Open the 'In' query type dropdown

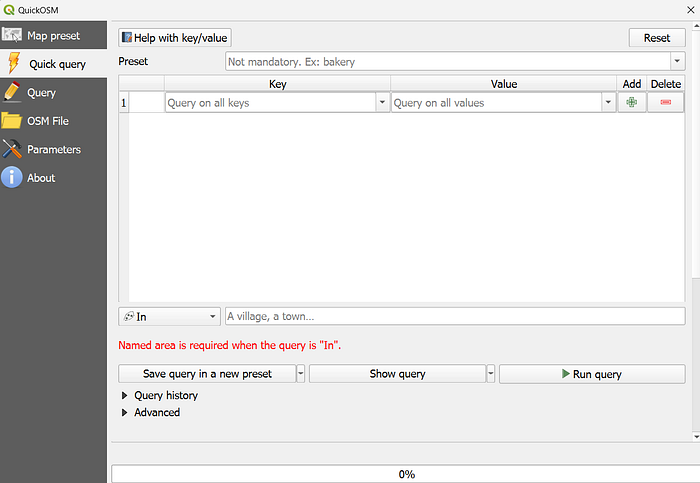tap(169, 316)
